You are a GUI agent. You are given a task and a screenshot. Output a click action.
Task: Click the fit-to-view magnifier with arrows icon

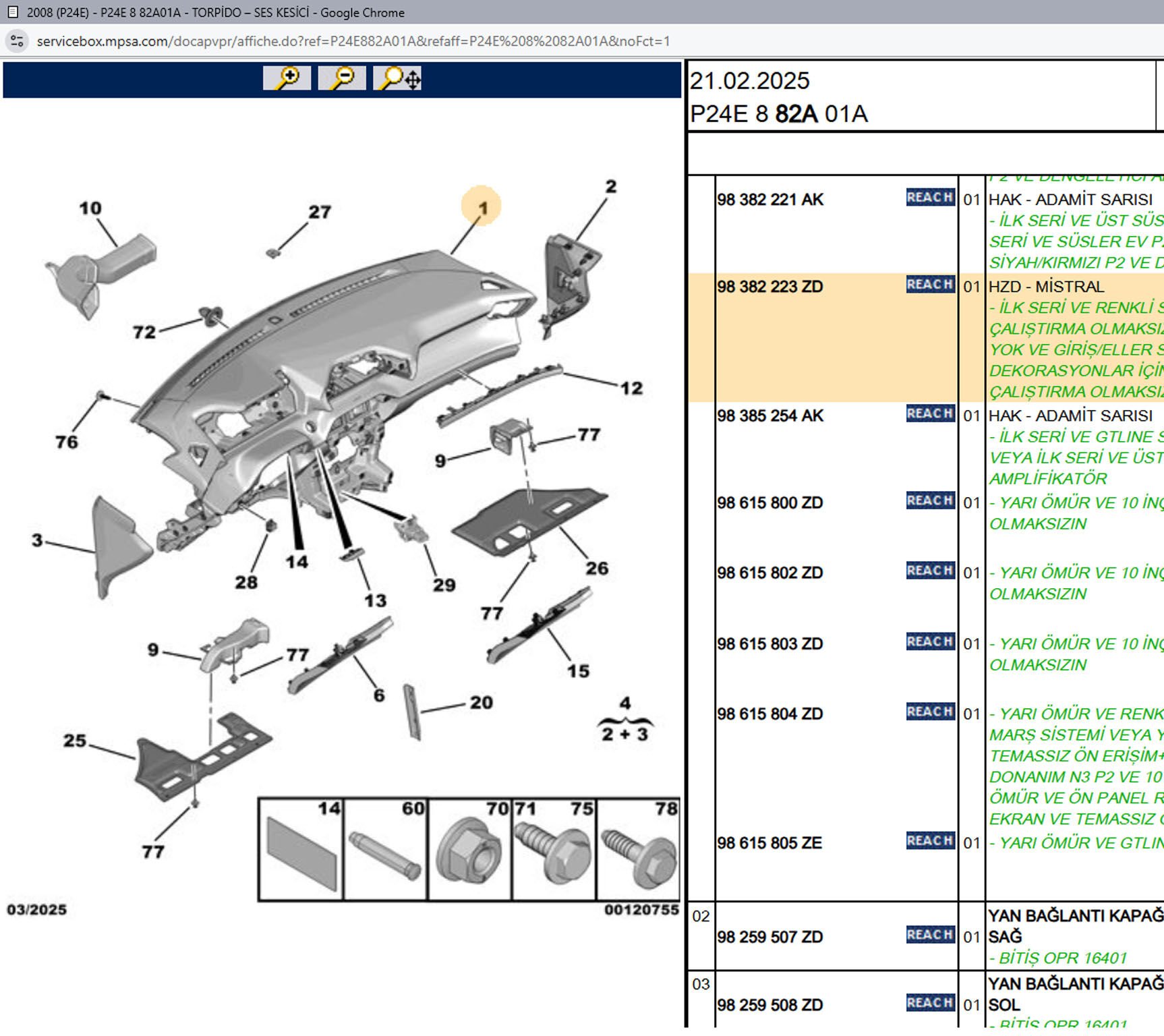coord(399,78)
